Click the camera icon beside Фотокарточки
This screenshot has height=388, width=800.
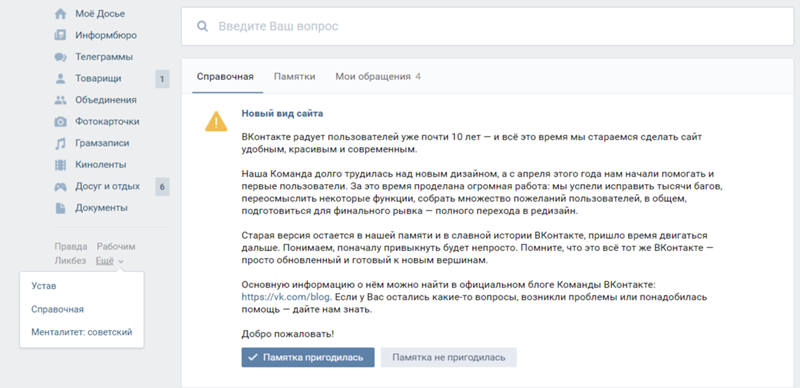coord(60,122)
